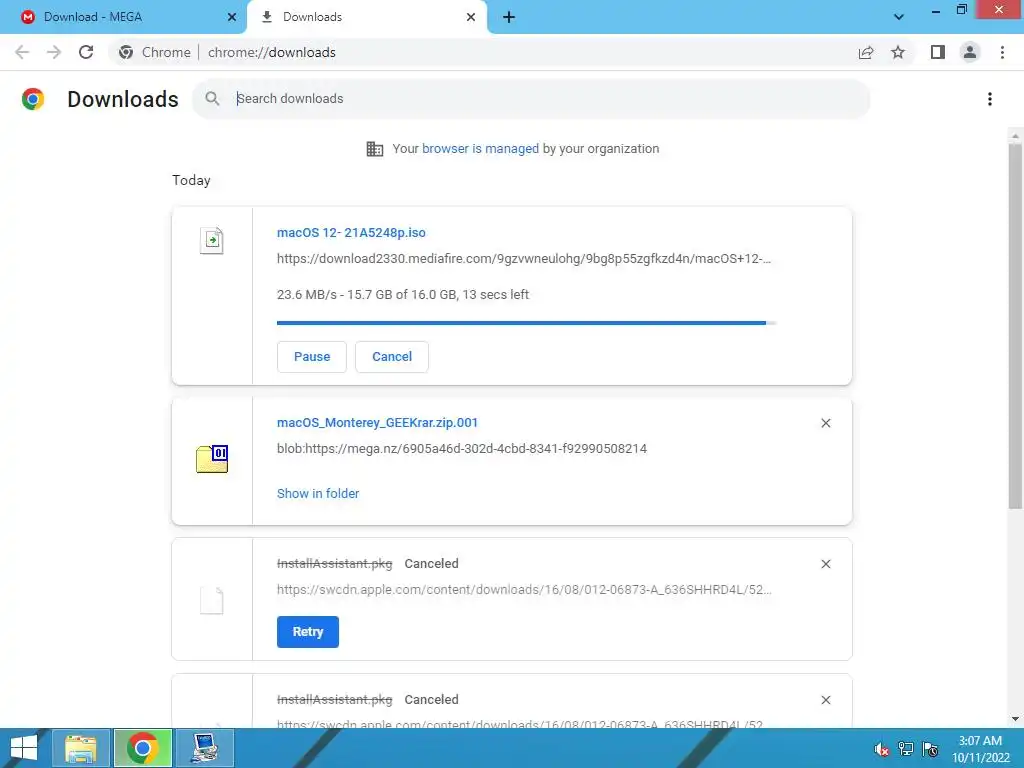Open the profile avatar menu
The height and width of the screenshot is (768, 1024).
point(970,52)
